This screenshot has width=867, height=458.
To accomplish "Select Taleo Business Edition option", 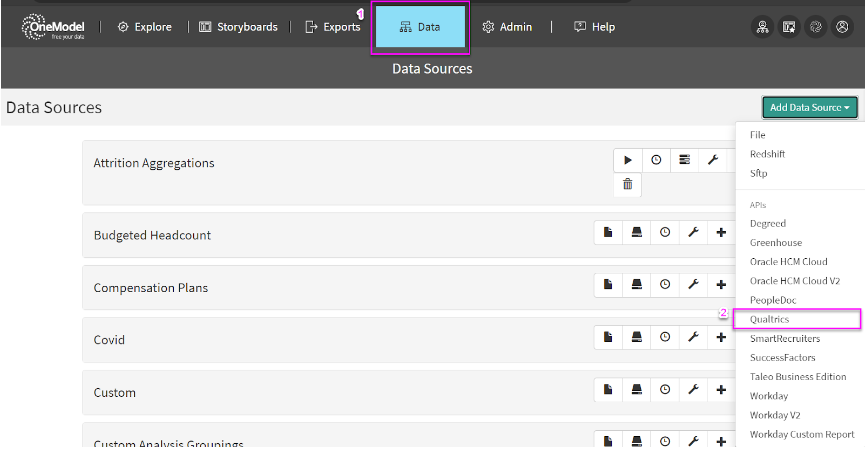I will pos(798,377).
